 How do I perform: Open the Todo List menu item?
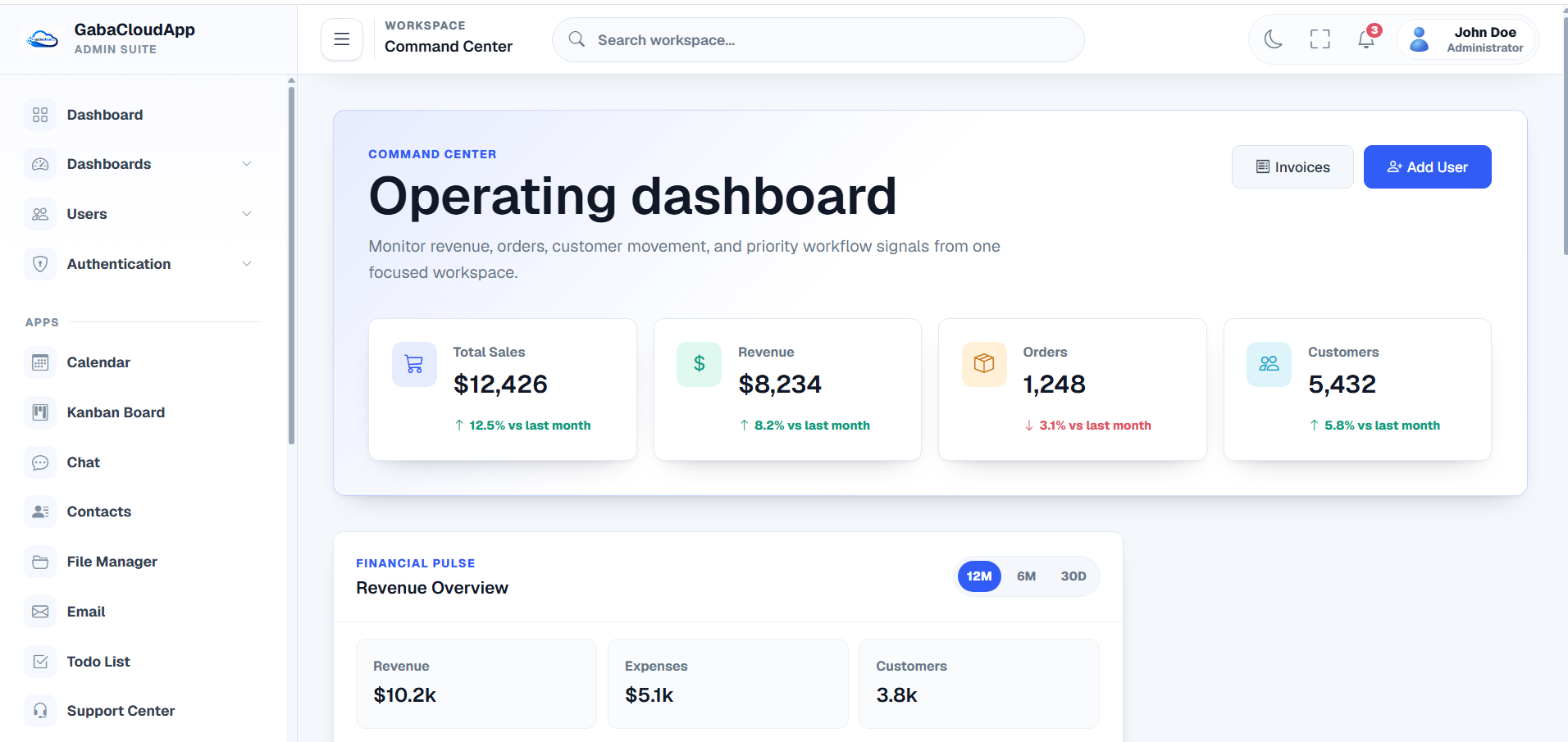143,662
